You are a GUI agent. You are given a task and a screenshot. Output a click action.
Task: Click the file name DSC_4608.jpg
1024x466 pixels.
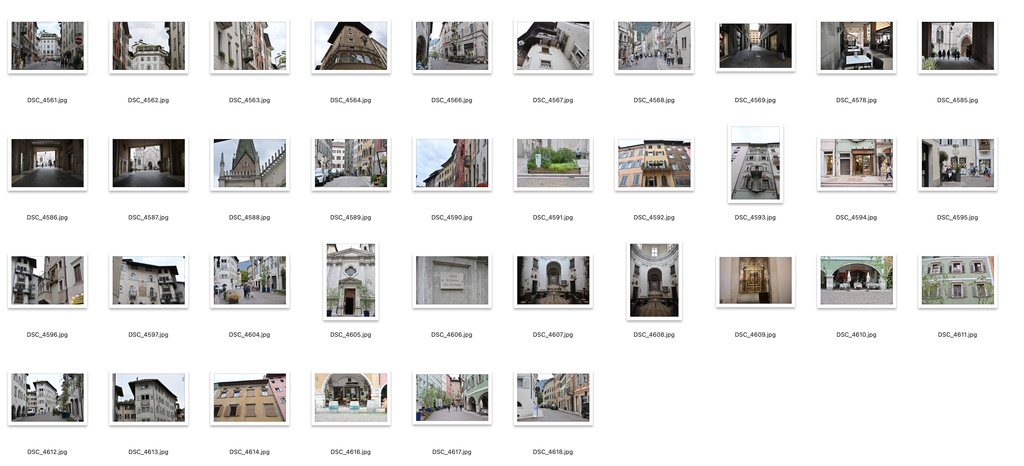tap(654, 335)
